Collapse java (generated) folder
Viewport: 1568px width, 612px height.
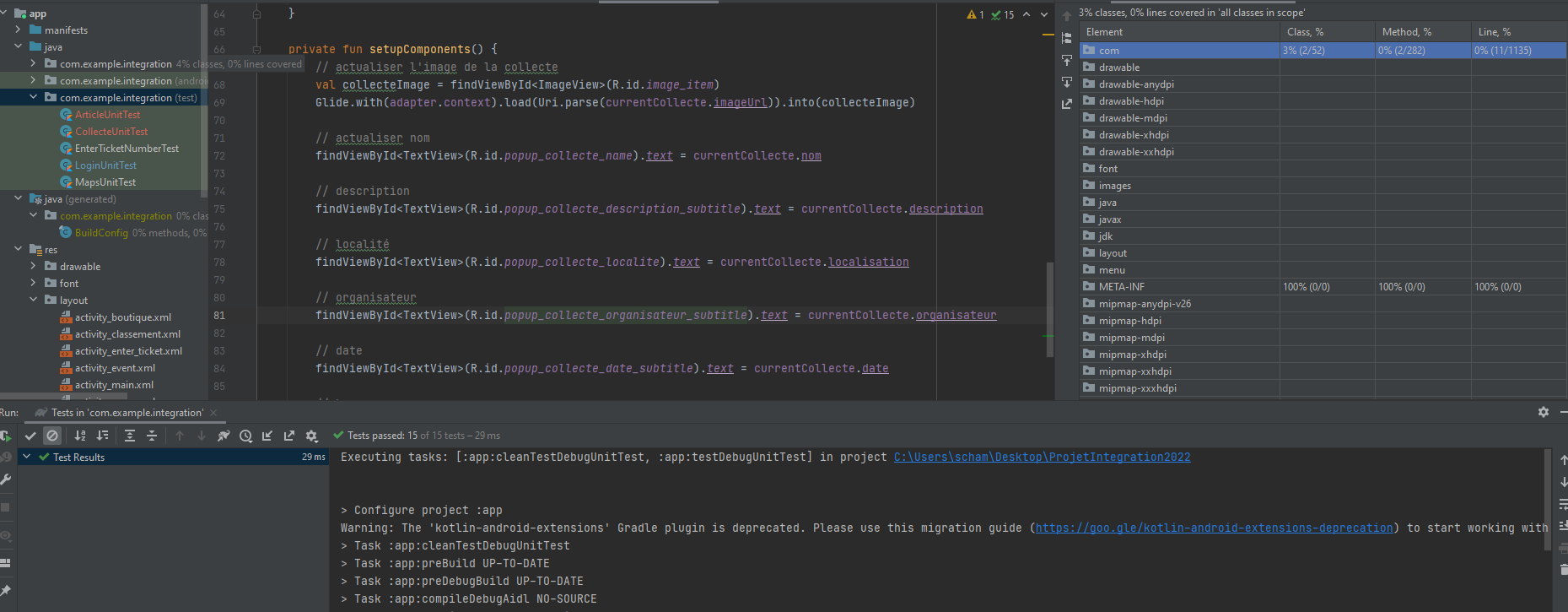[x=19, y=198]
